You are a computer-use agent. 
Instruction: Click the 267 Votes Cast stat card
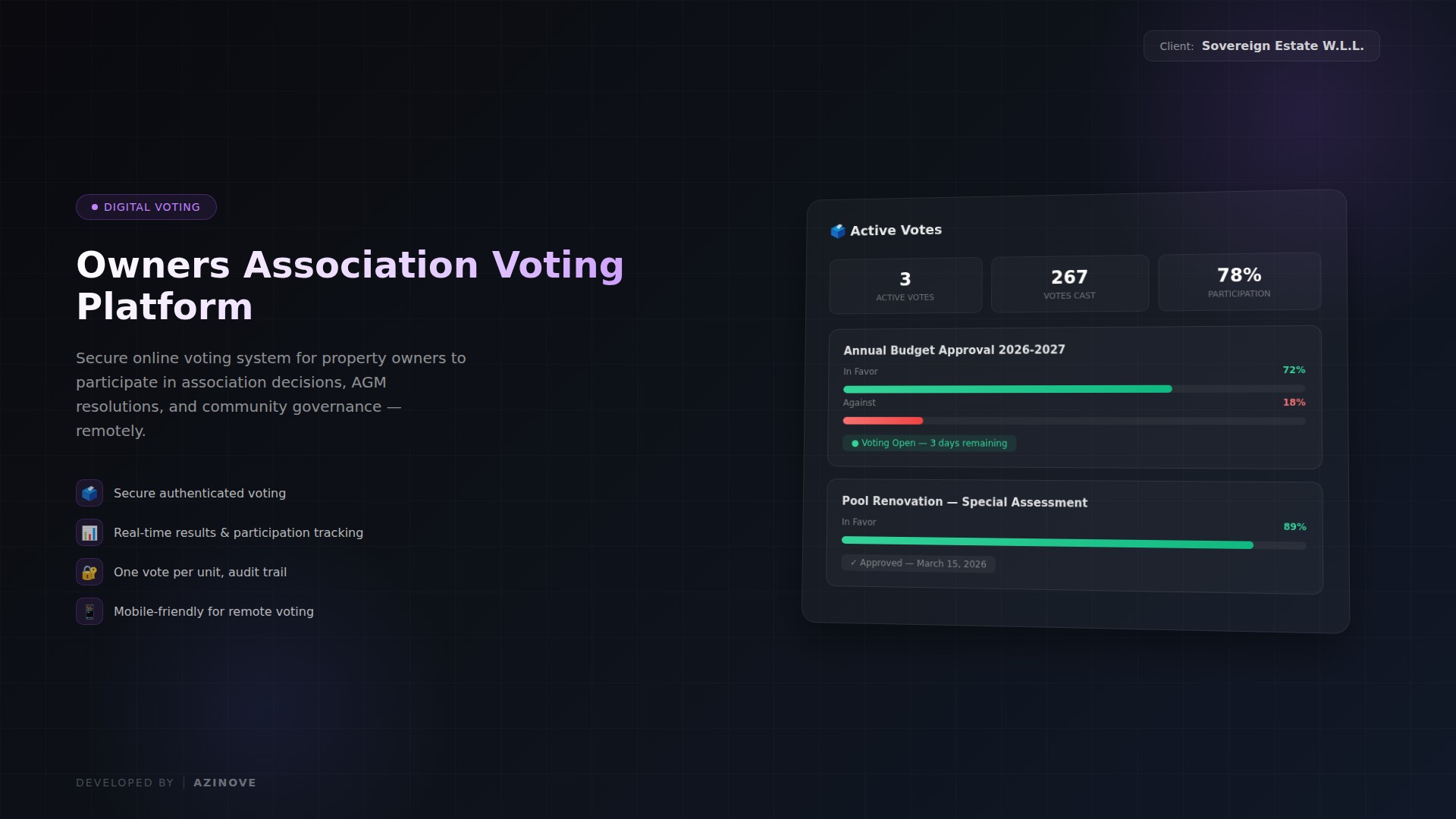(x=1069, y=284)
